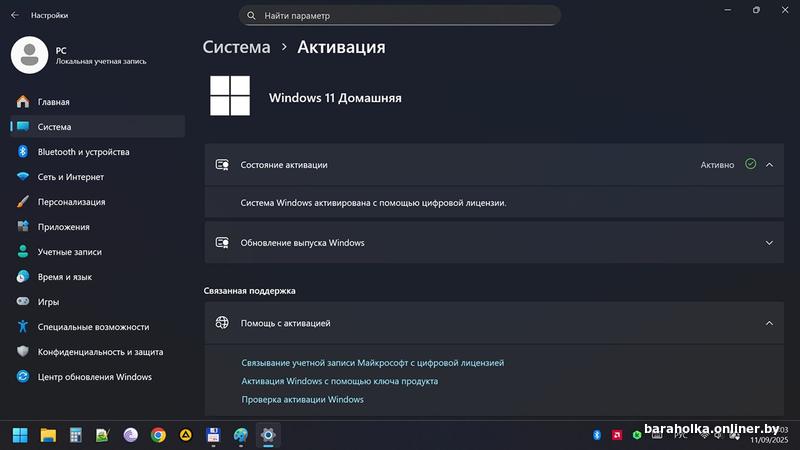Click the Найти параметр search field

point(399,15)
